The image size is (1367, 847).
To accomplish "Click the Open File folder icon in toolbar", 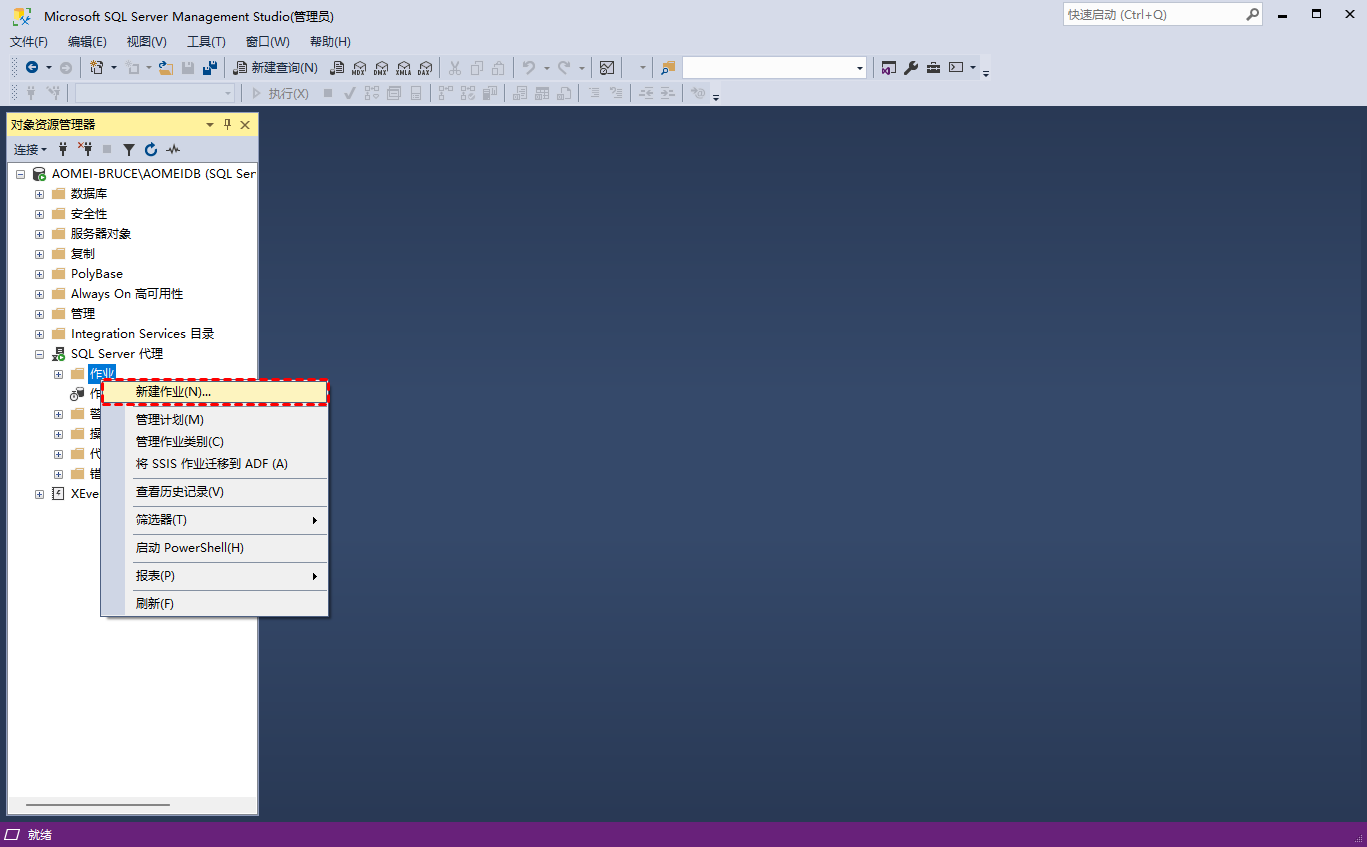I will [166, 68].
